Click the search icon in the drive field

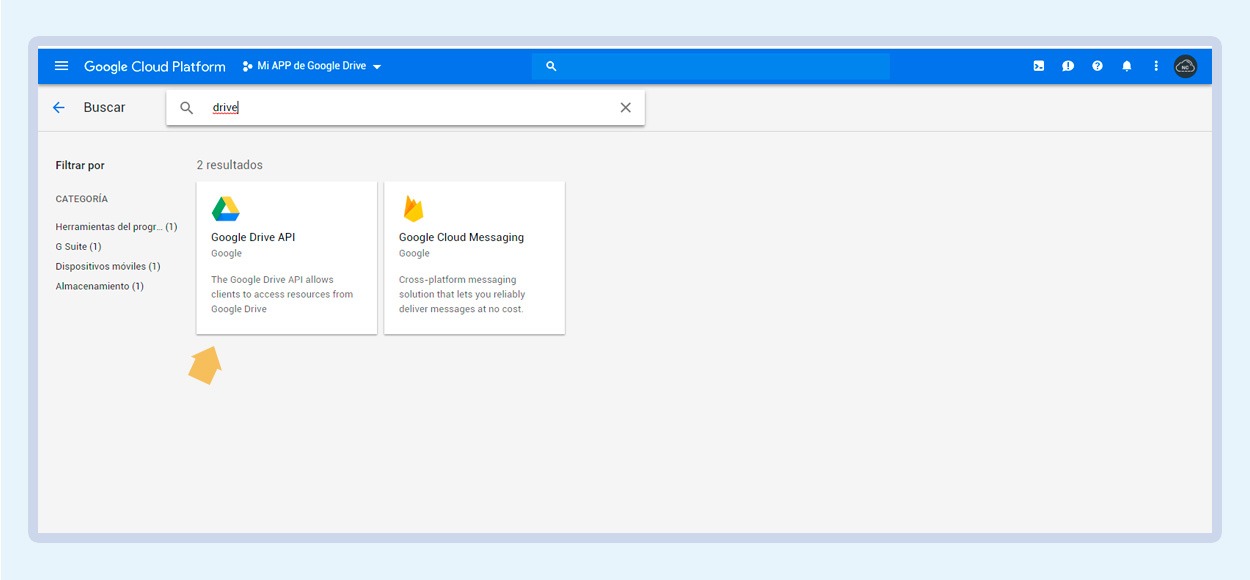186,108
